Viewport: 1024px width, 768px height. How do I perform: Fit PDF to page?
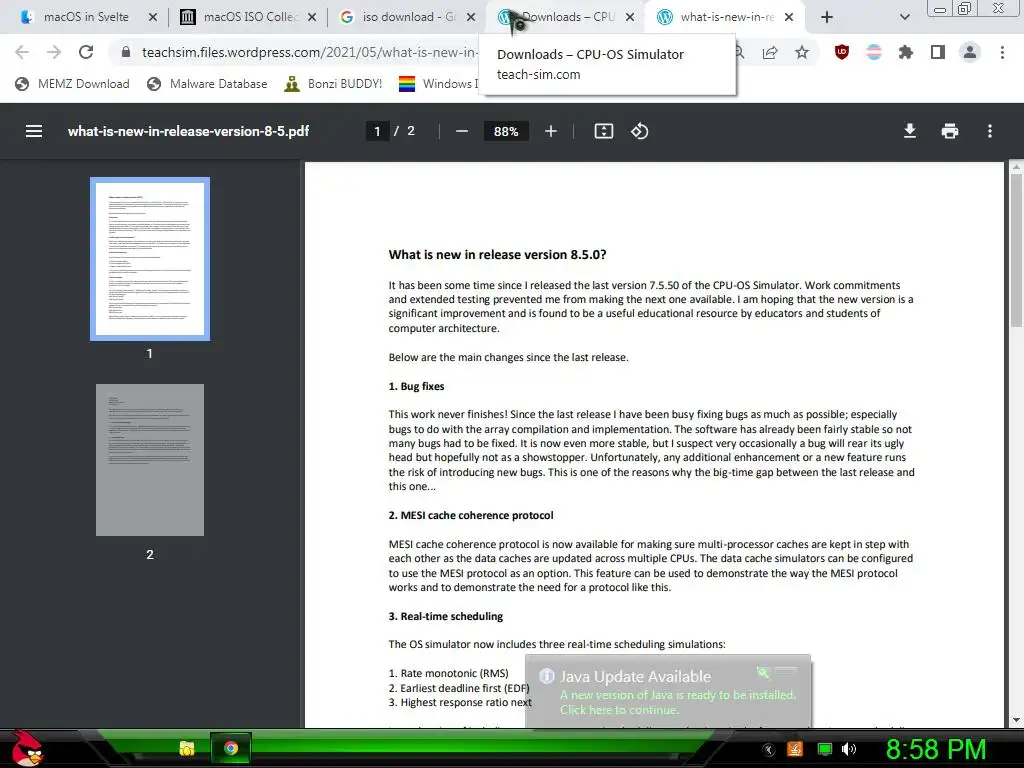point(603,131)
